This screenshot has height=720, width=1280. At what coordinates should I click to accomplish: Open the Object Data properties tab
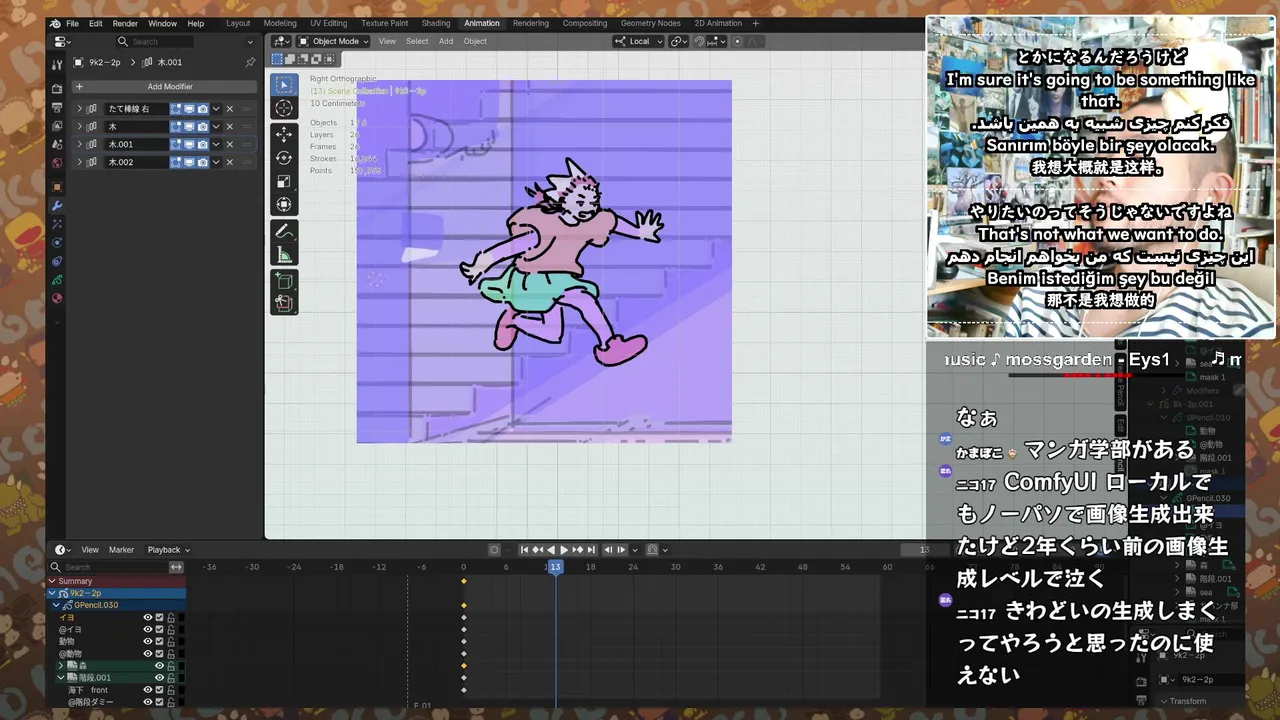[x=57, y=279]
